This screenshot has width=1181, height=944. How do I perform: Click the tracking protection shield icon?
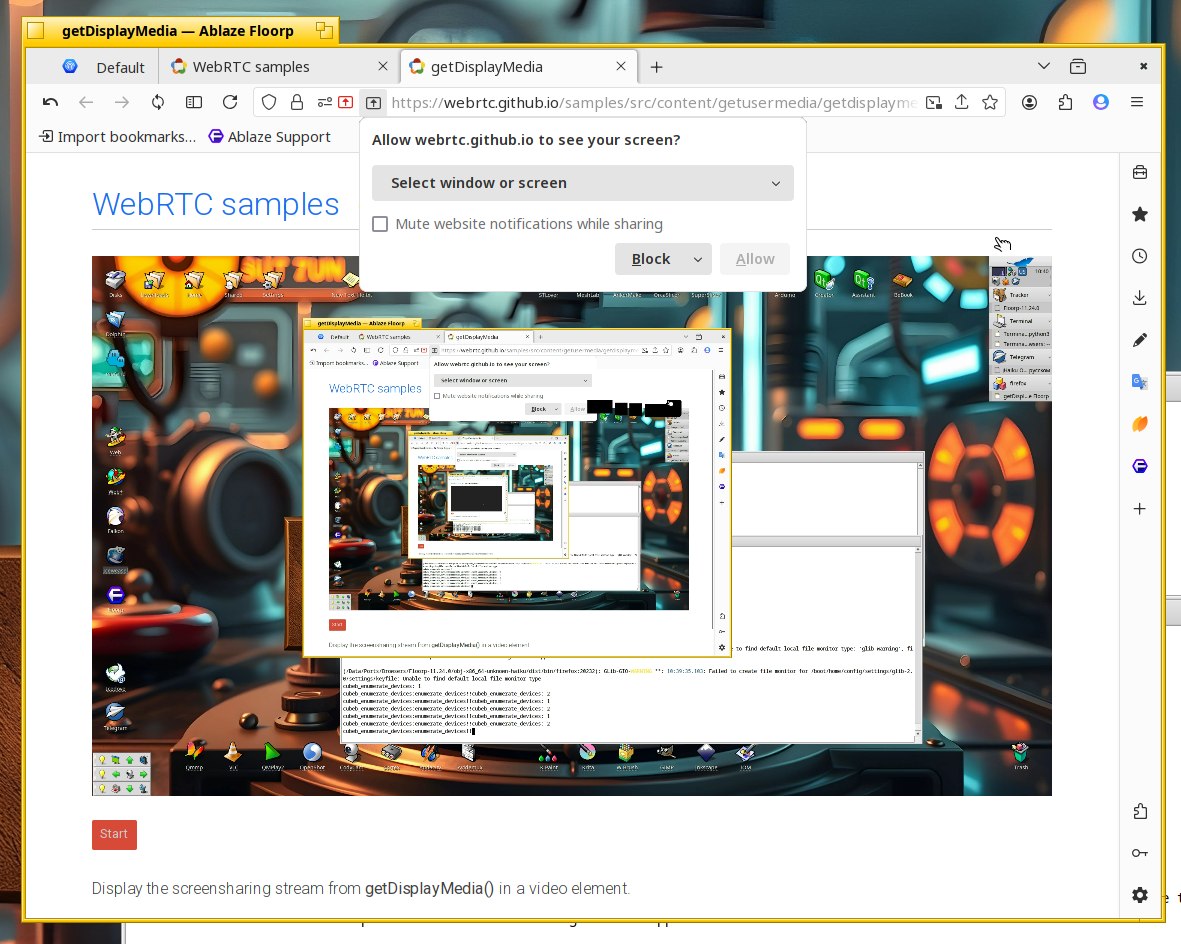tap(269, 102)
